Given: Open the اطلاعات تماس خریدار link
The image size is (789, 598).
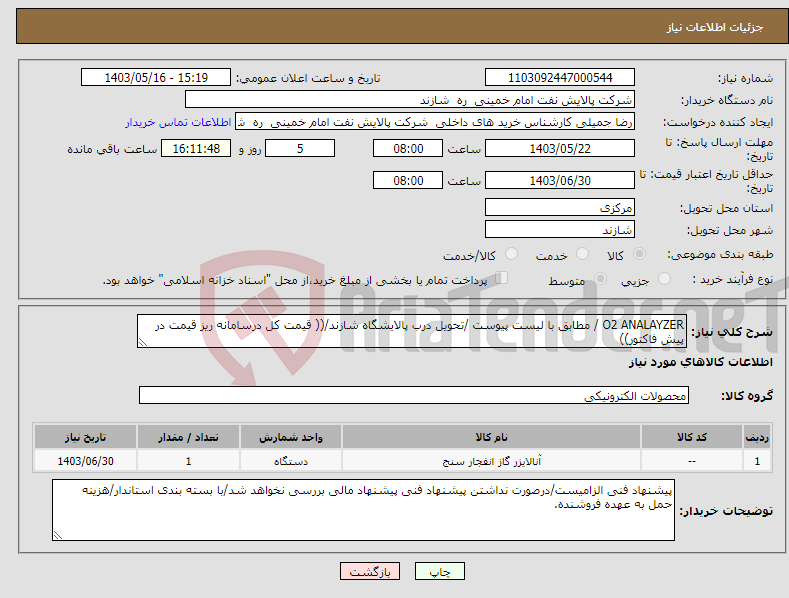Looking at the screenshot, I should 178,122.
